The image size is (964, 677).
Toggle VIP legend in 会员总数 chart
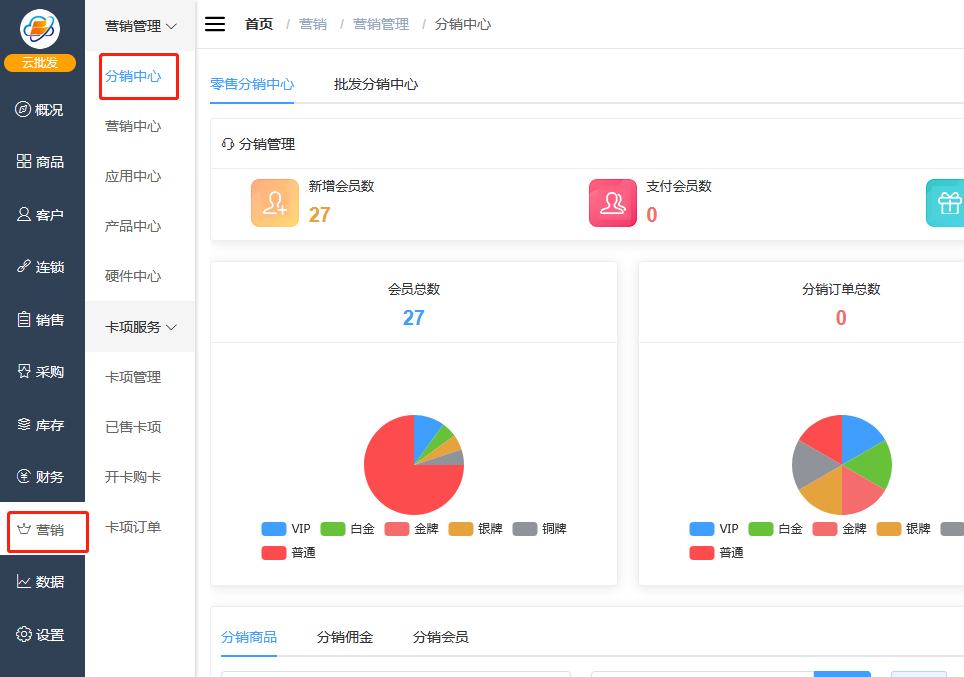pyautogui.click(x=287, y=529)
